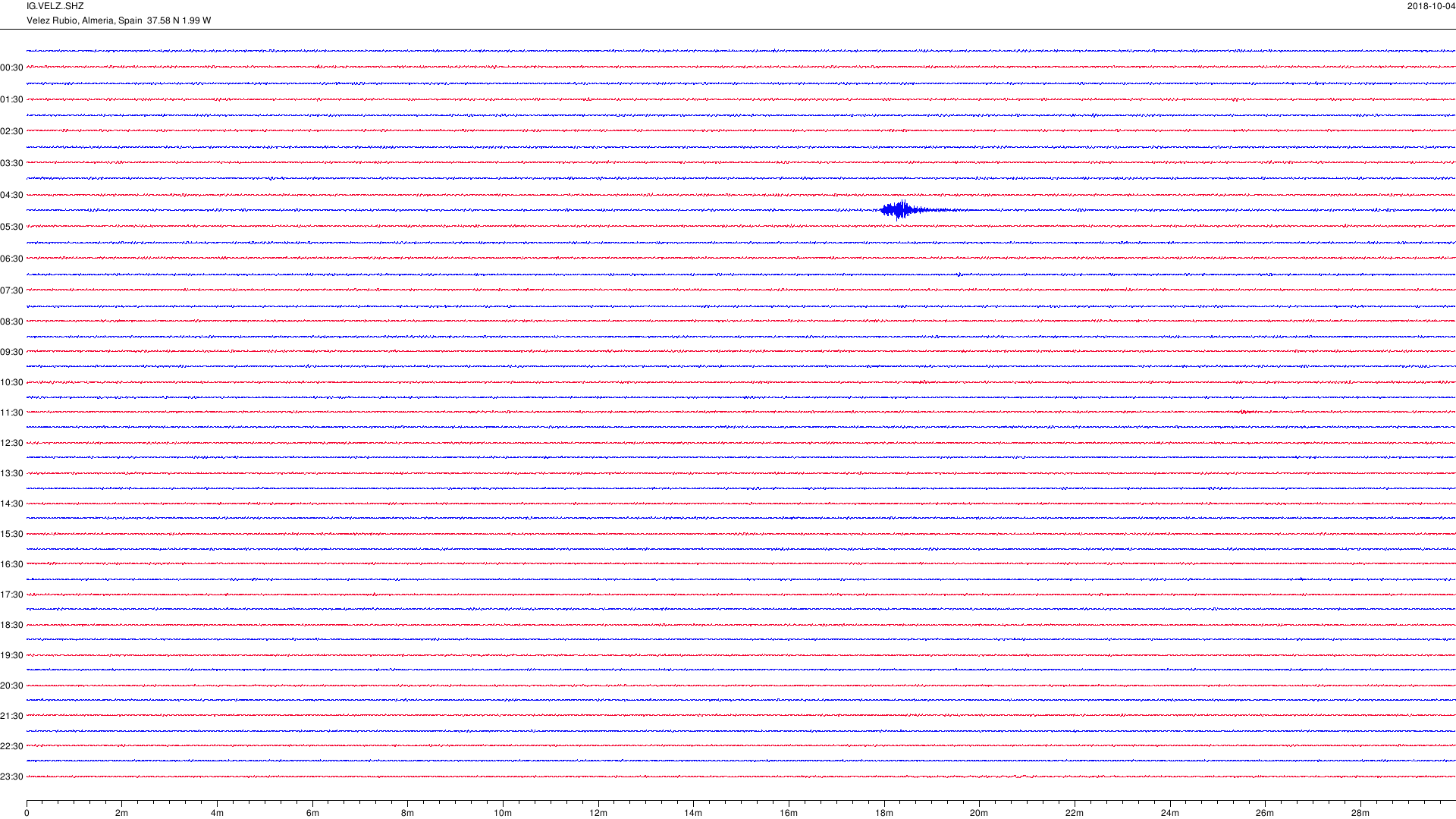Click the 12:30 time label

[x=11, y=444]
